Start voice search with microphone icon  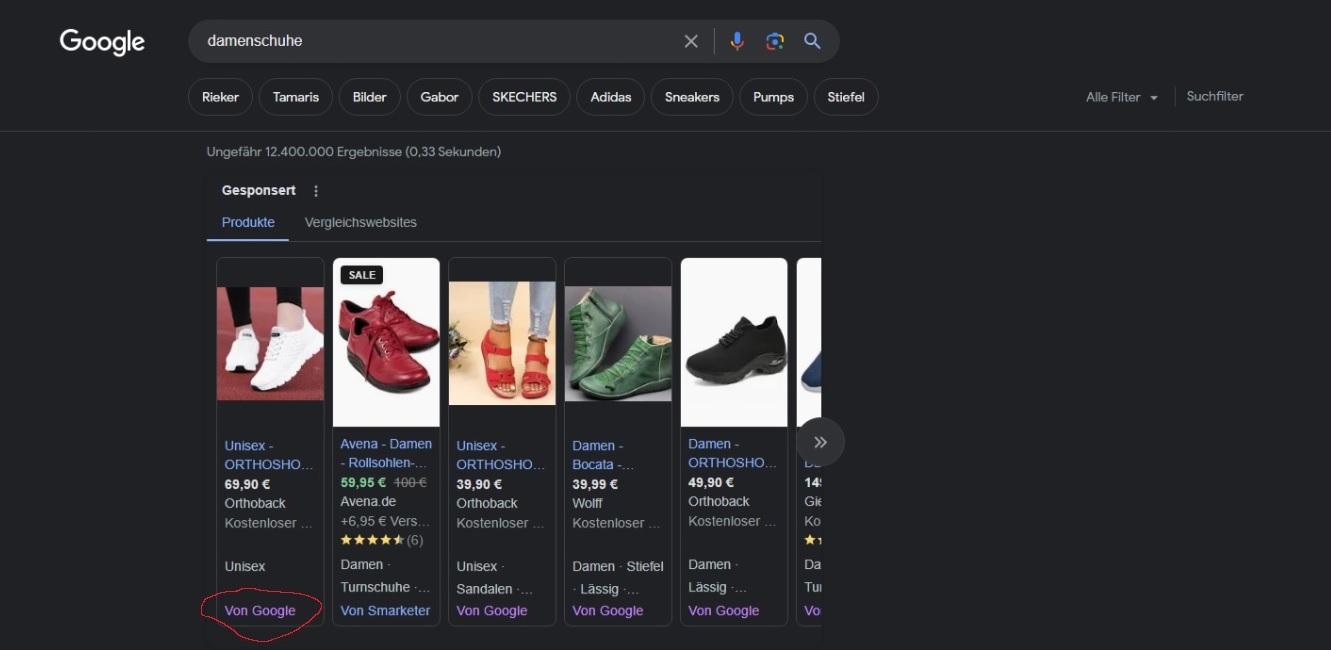coord(737,41)
